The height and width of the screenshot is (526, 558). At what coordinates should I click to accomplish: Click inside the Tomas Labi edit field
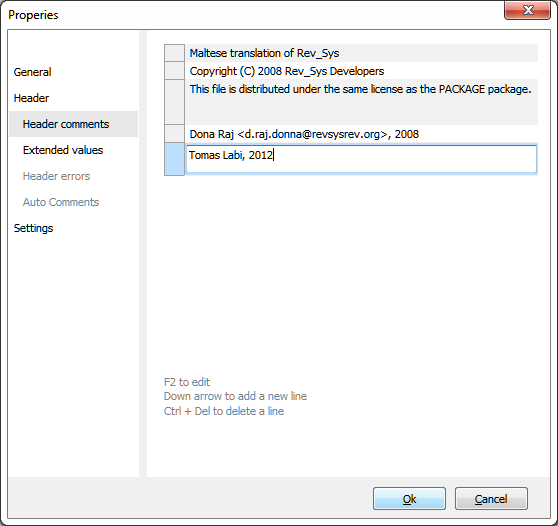point(361,159)
